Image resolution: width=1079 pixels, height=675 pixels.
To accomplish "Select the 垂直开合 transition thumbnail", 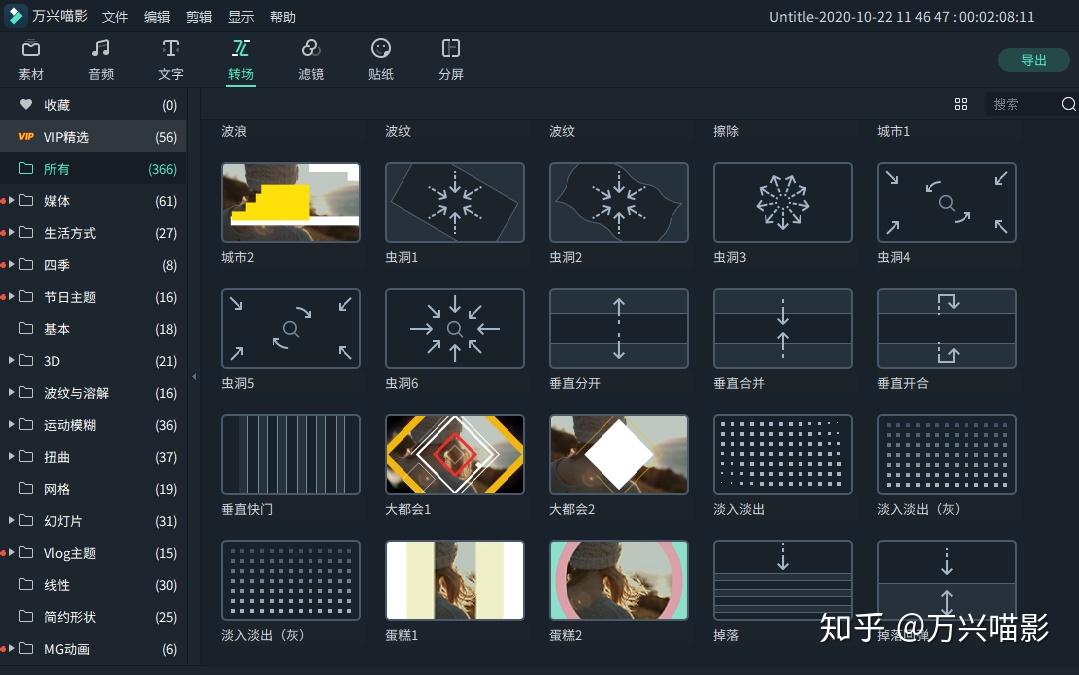I will (947, 328).
